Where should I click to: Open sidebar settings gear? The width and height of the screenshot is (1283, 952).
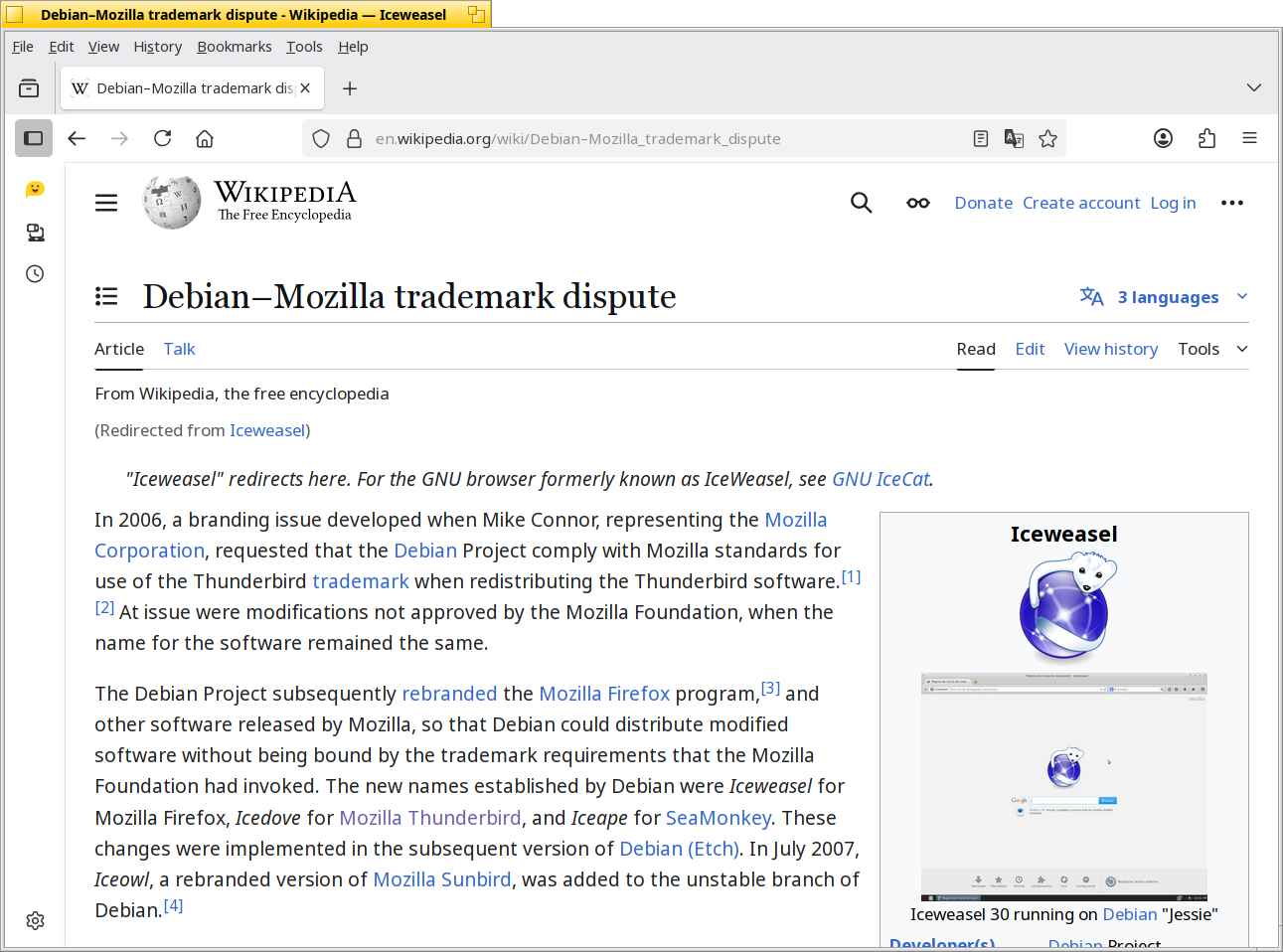click(x=35, y=920)
